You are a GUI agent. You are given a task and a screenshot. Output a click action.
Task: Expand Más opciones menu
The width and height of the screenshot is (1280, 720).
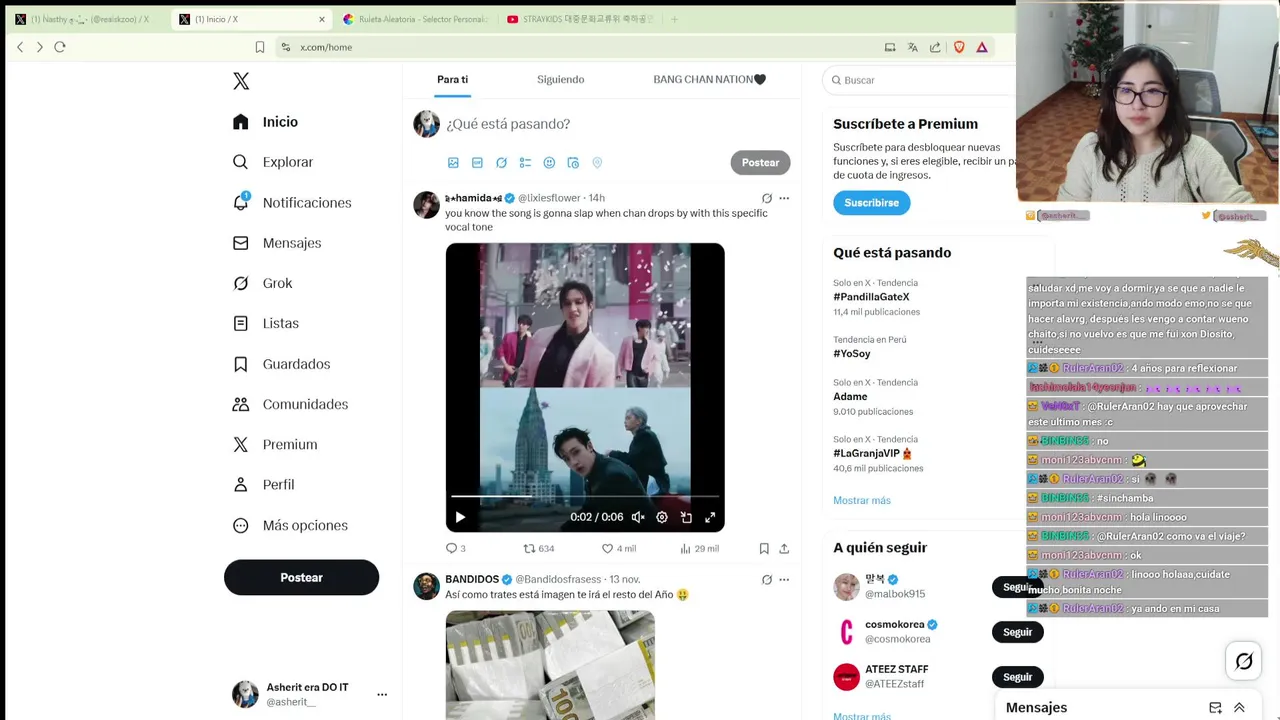[x=290, y=525]
